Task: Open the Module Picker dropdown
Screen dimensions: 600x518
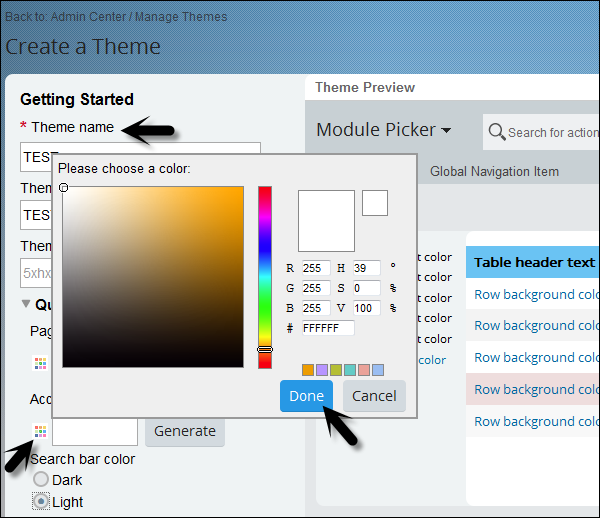Action: pos(383,130)
